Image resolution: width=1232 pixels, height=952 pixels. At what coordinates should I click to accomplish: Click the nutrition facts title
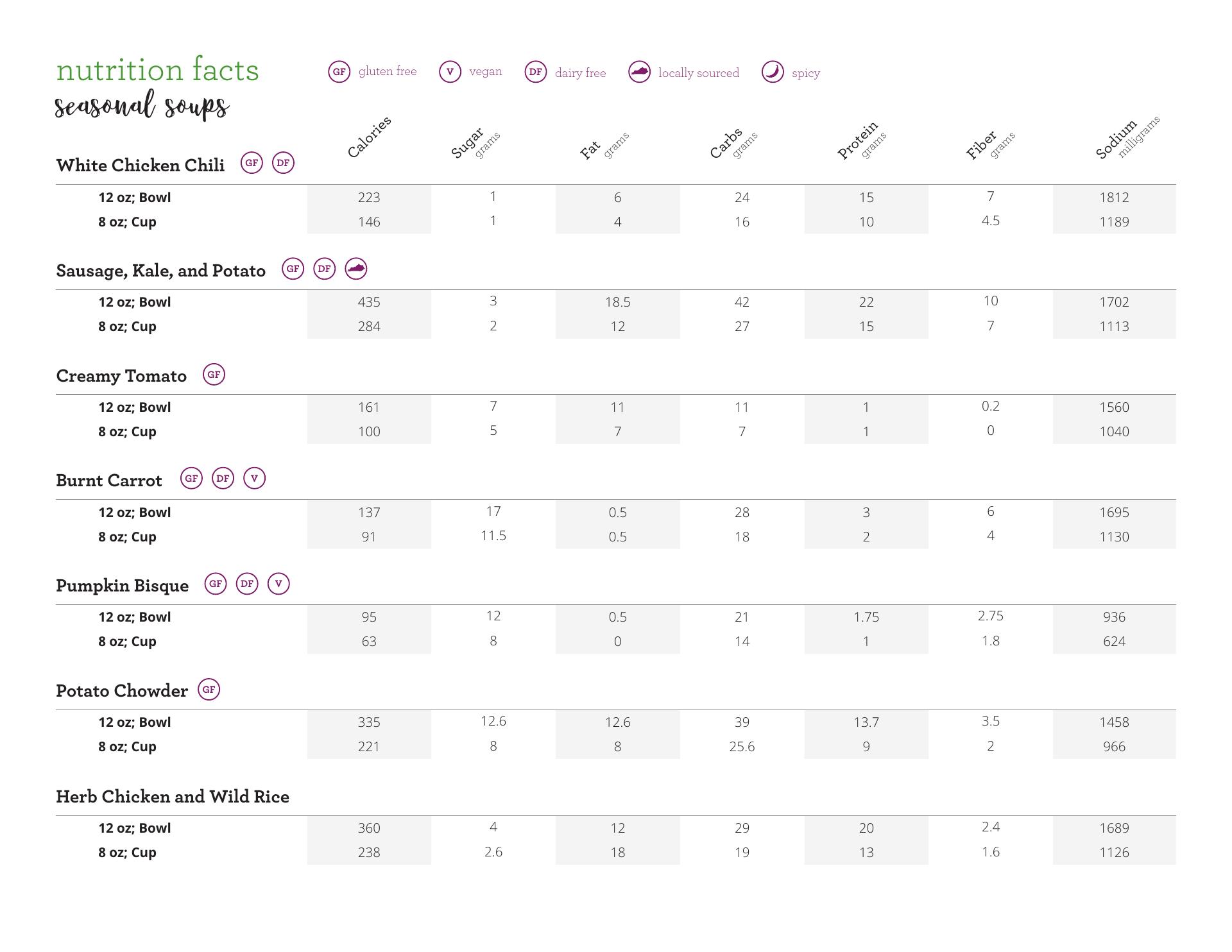[x=157, y=71]
